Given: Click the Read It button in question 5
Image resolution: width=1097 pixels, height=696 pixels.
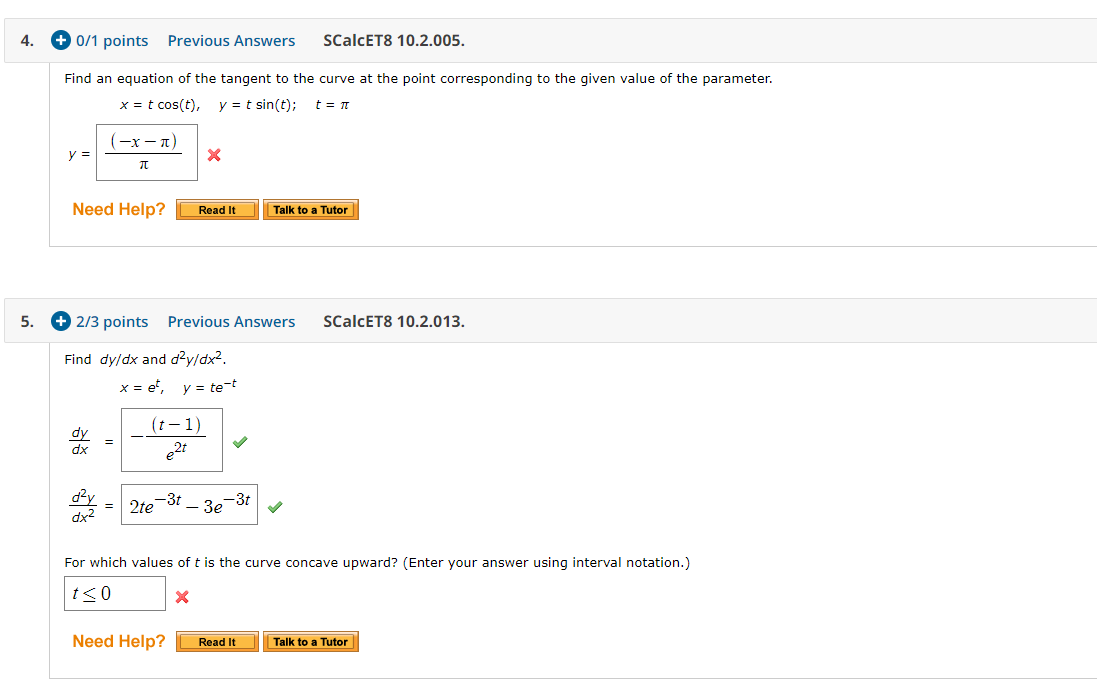Looking at the screenshot, I should [x=217, y=641].
